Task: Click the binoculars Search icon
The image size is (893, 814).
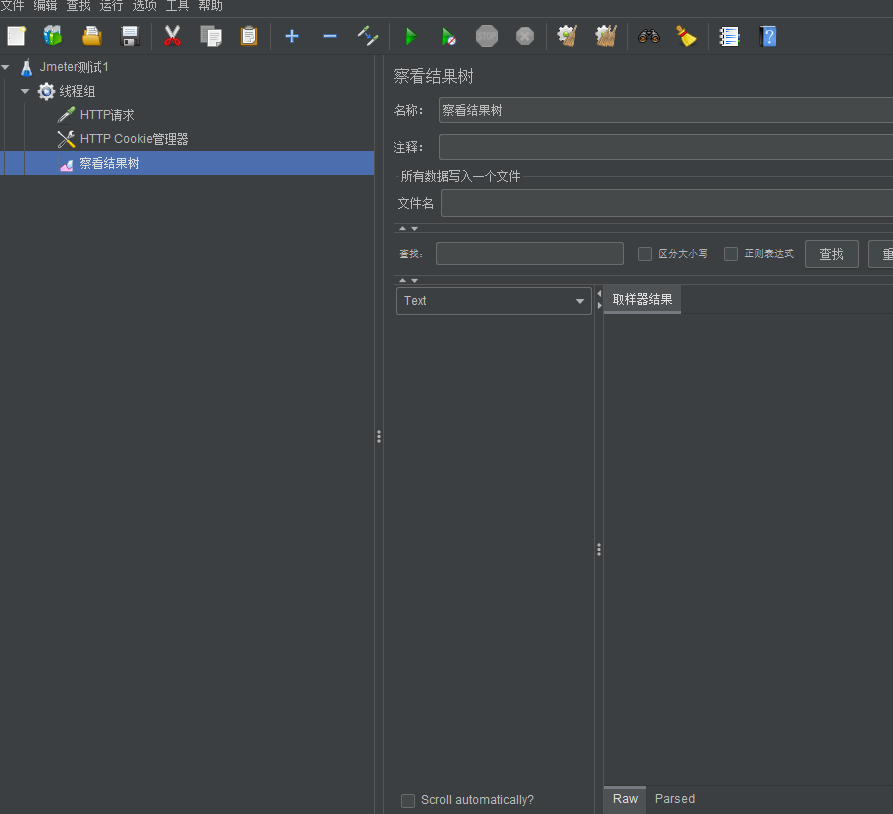Action: [x=649, y=37]
